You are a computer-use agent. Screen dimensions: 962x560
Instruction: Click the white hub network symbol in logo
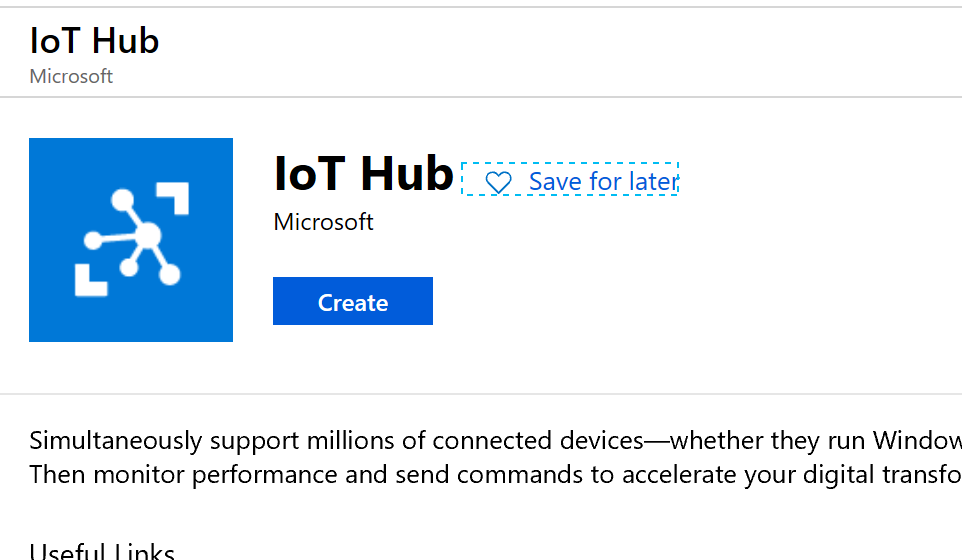click(x=128, y=238)
